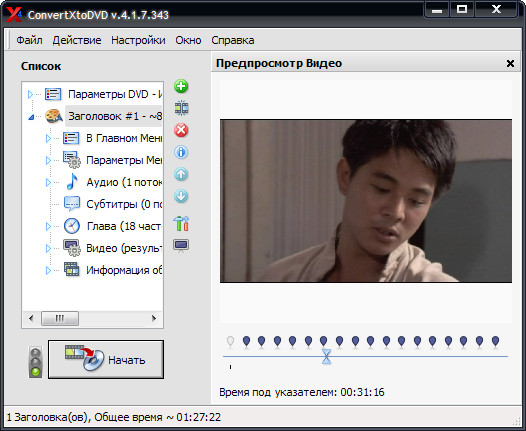This screenshot has width=526, height=431.
Task: Maximize the ConvertXtoDVD window
Action: point(462,9)
